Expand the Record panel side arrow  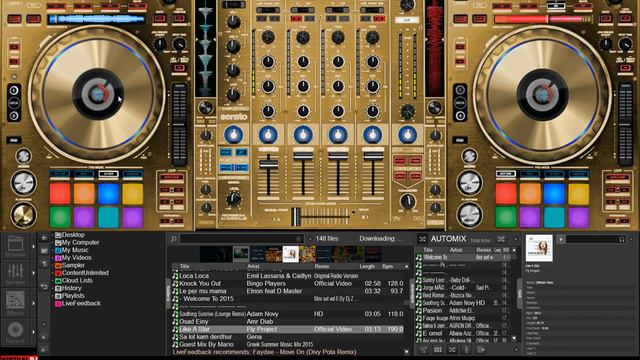pyautogui.click(x=33, y=332)
